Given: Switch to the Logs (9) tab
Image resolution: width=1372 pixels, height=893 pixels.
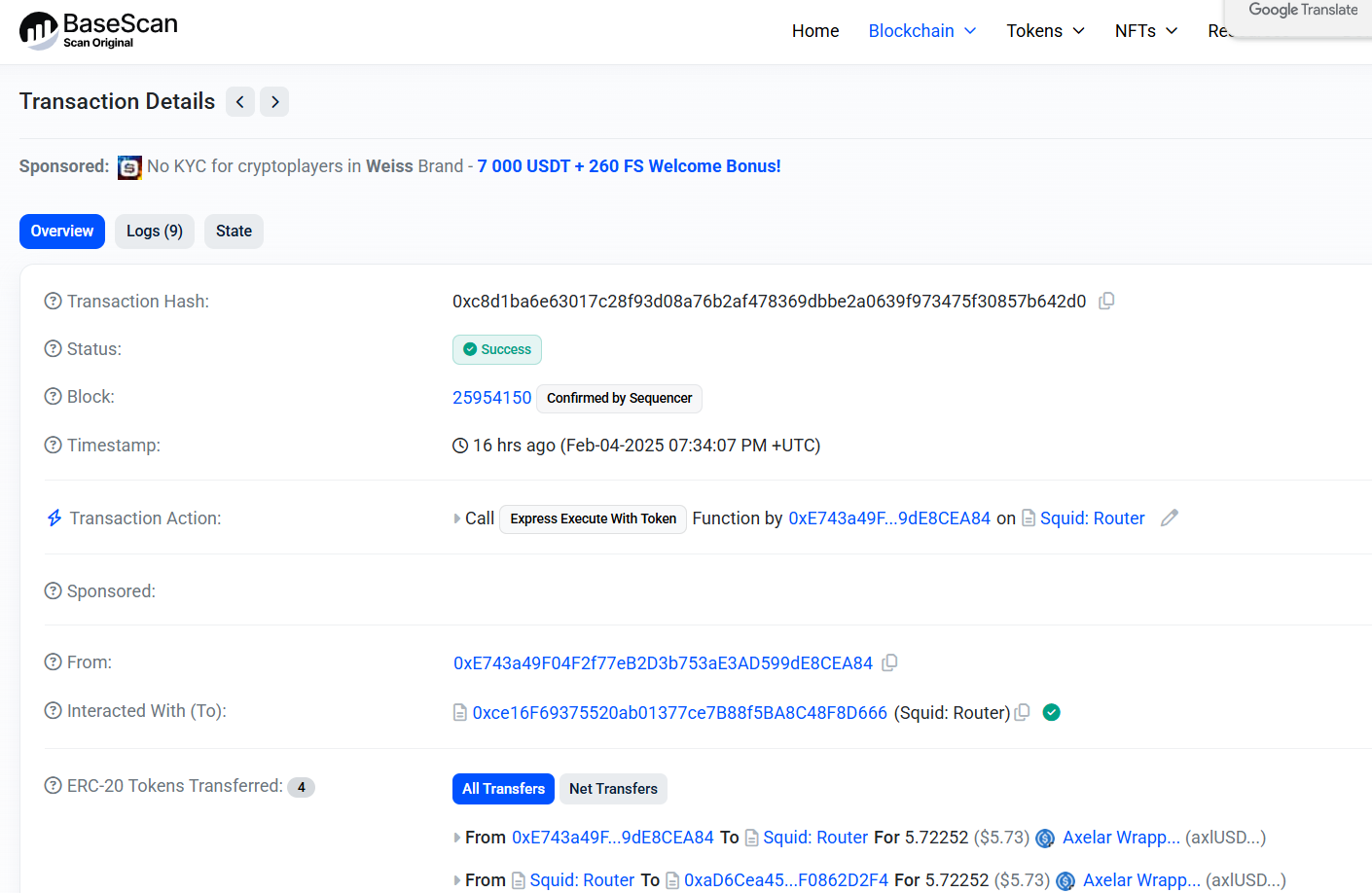Looking at the screenshot, I should [x=155, y=232].
